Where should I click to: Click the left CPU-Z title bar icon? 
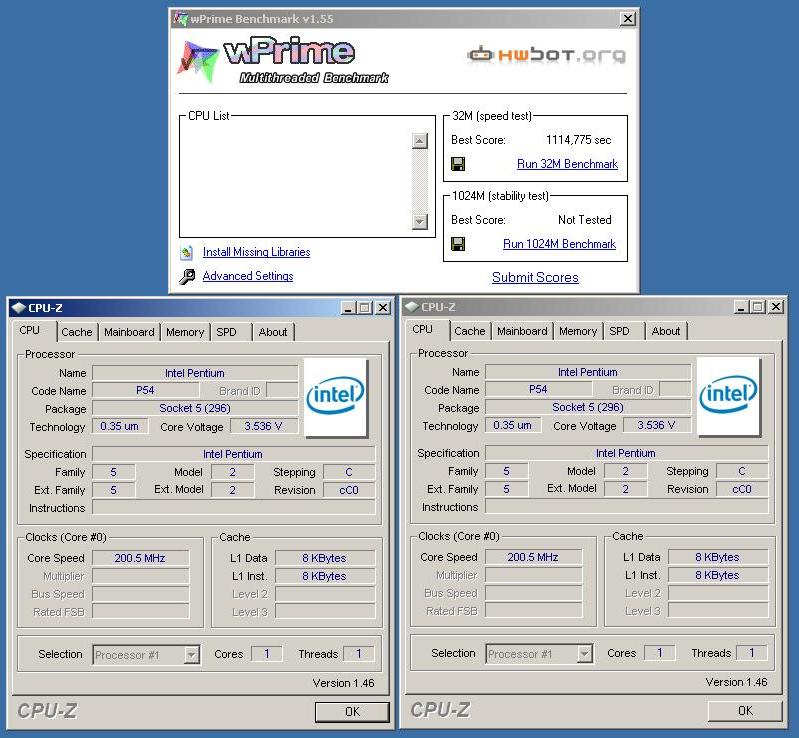pyautogui.click(x=19, y=307)
